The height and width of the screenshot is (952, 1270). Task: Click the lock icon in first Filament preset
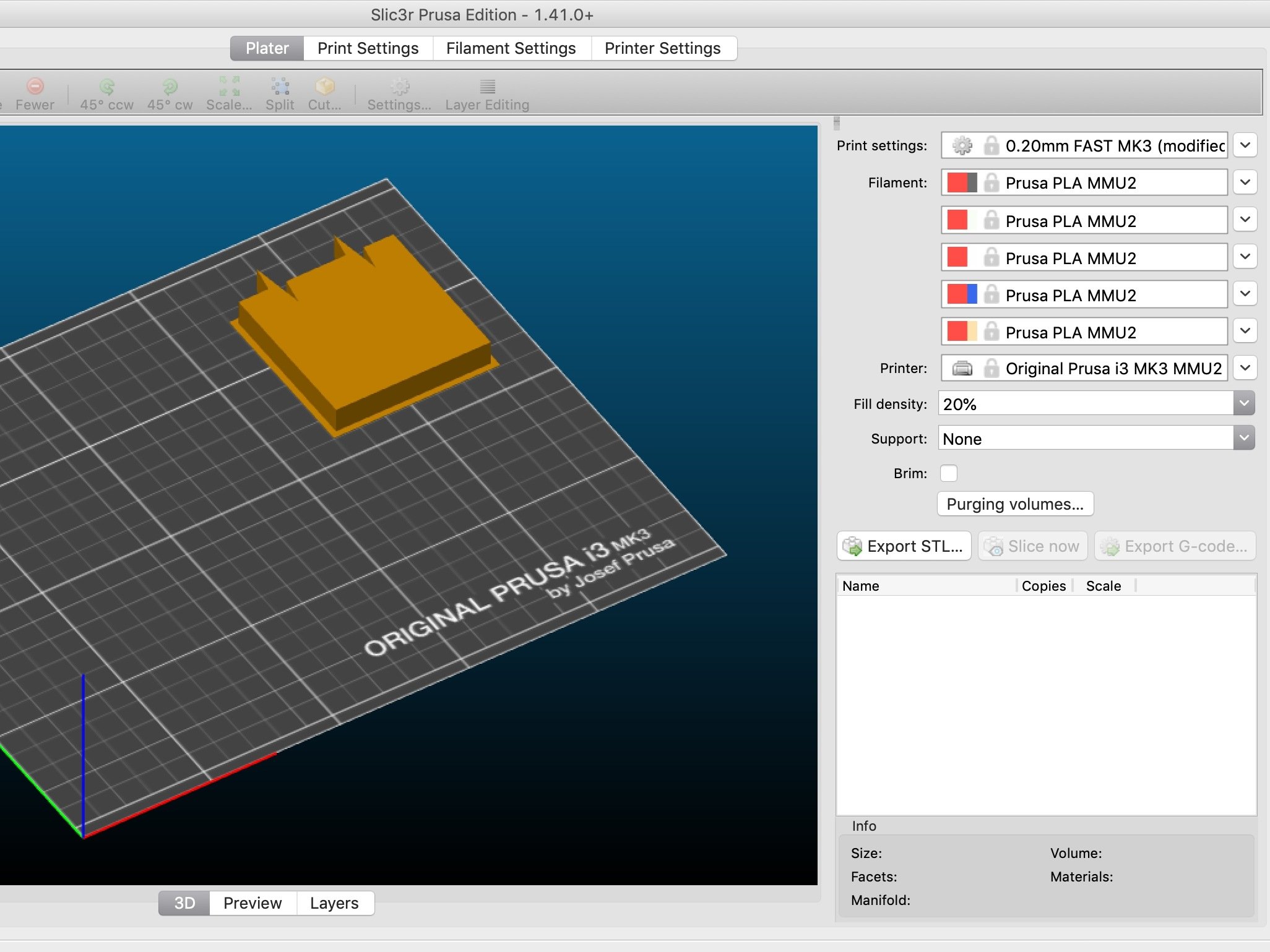tap(991, 182)
